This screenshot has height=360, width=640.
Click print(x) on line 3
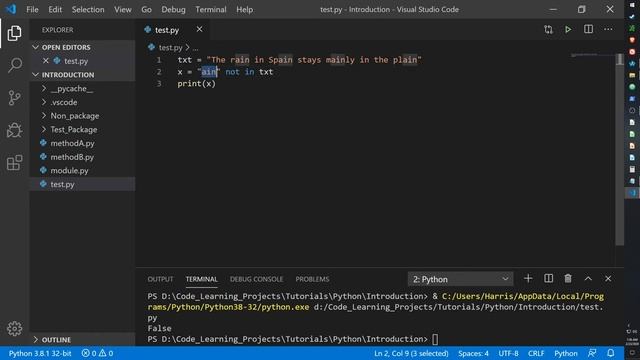[196, 84]
